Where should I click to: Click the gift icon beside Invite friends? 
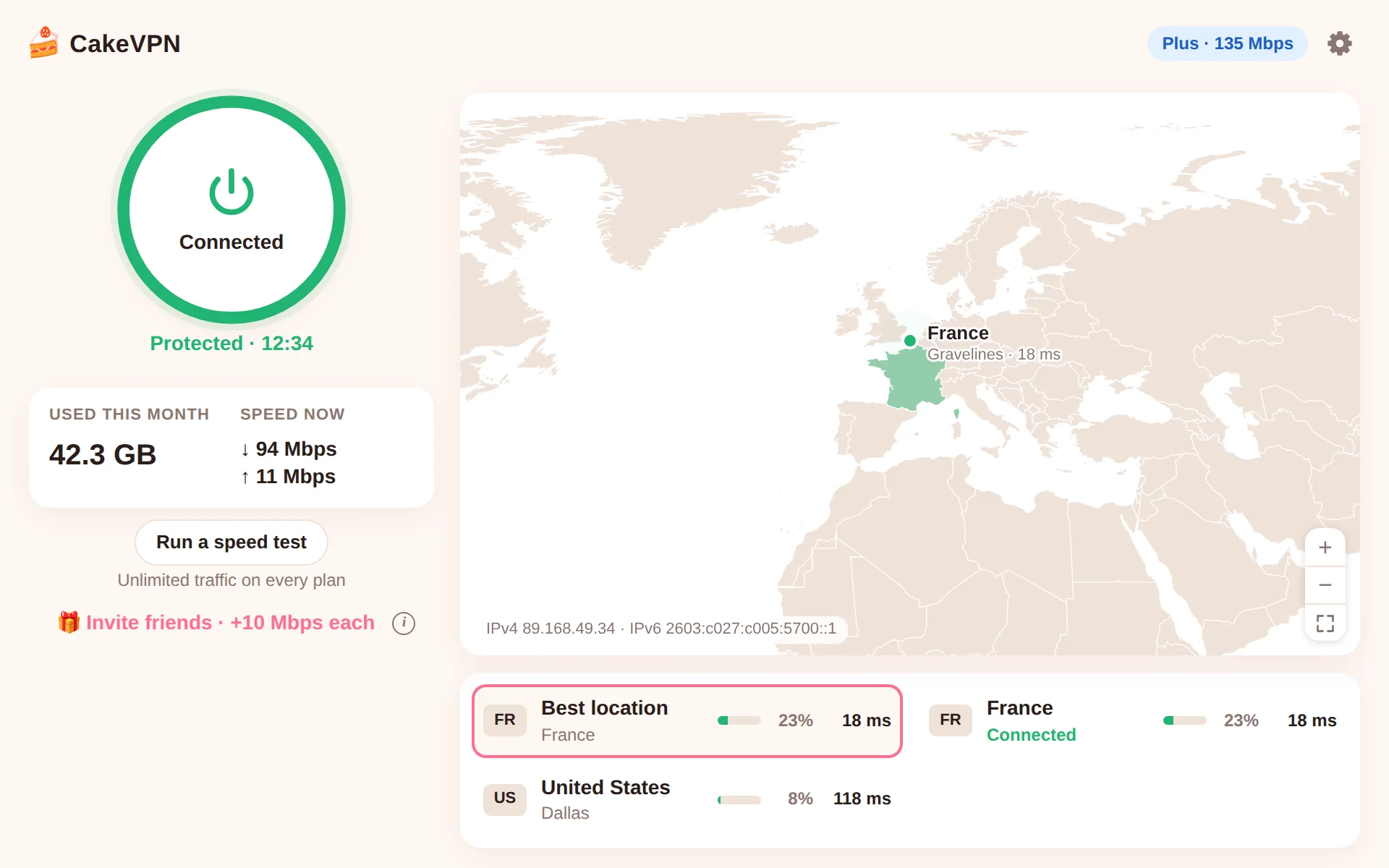[69, 622]
